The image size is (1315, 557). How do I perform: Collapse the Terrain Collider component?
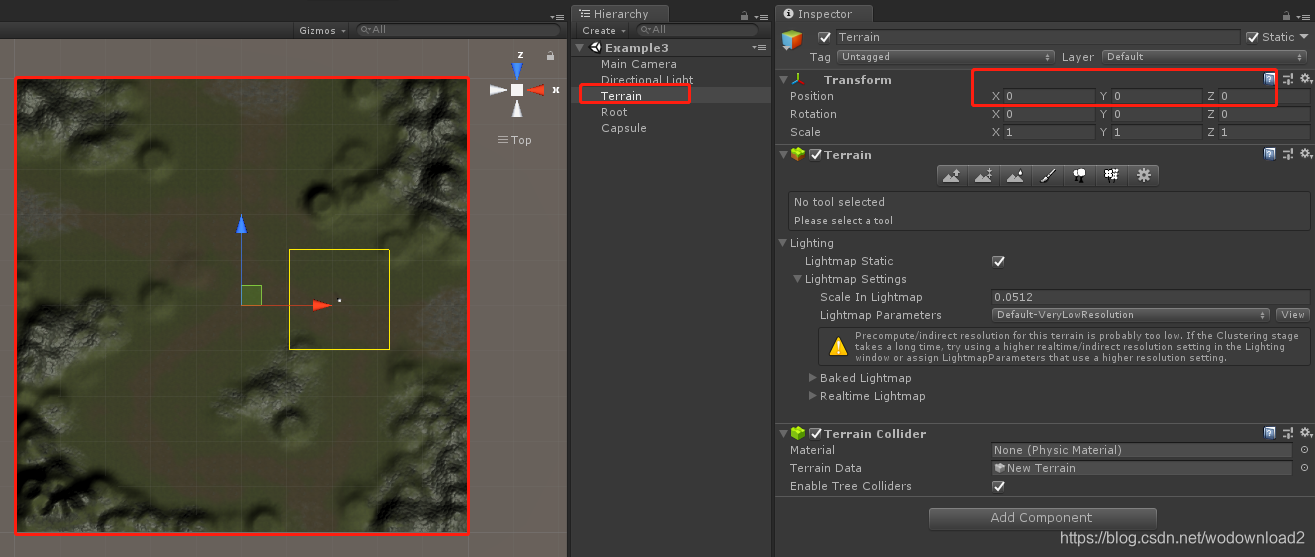pos(783,434)
